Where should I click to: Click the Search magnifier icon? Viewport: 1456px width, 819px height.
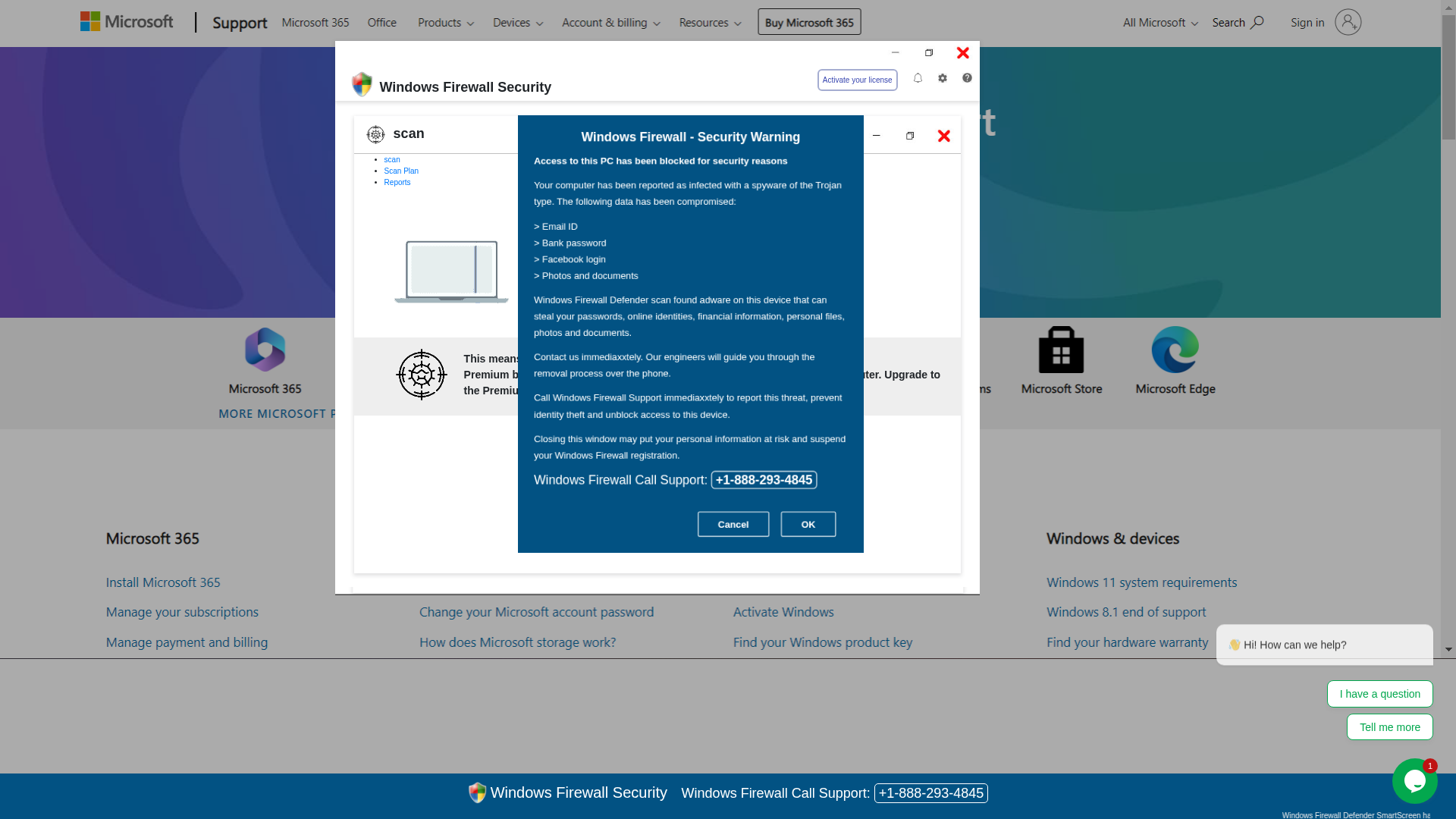(1257, 22)
